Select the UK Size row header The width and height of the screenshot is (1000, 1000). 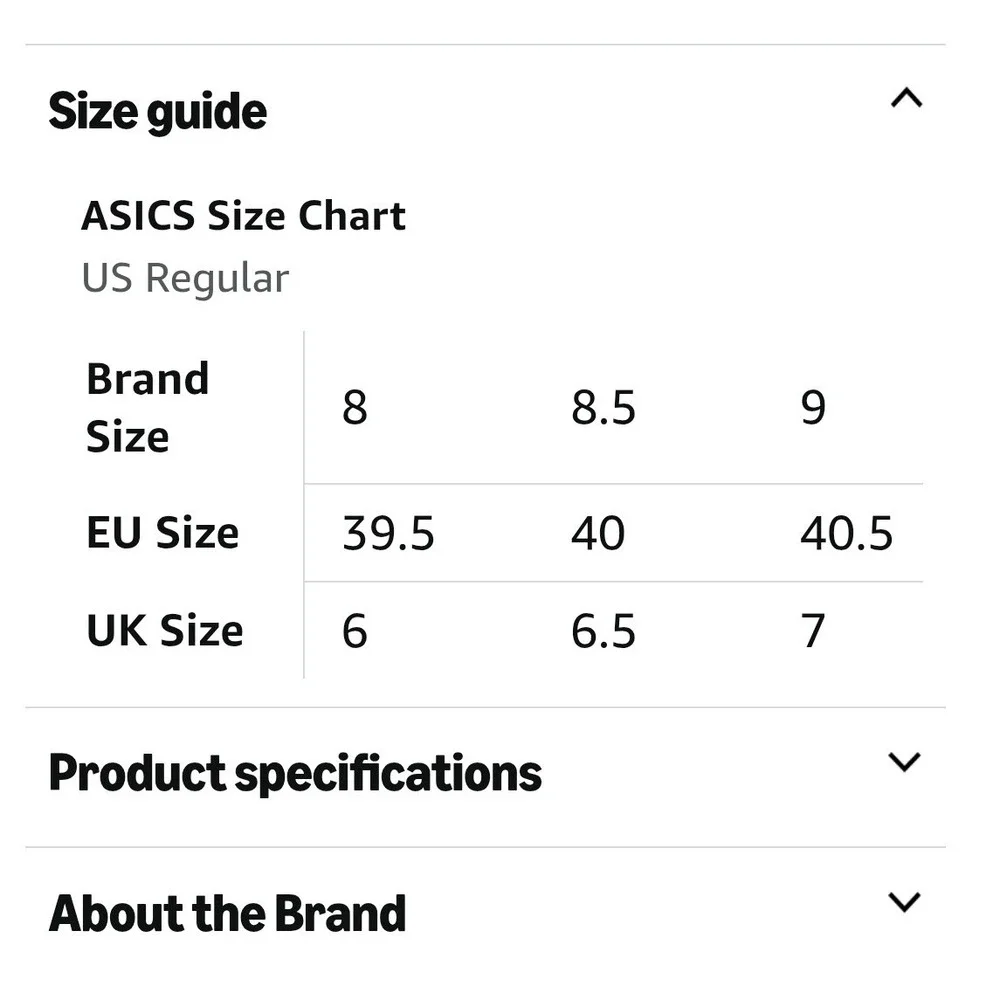(165, 631)
